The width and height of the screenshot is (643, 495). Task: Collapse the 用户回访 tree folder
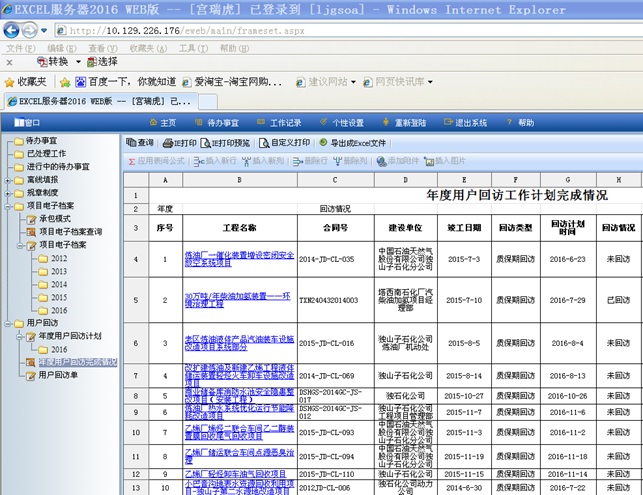[x=8, y=324]
